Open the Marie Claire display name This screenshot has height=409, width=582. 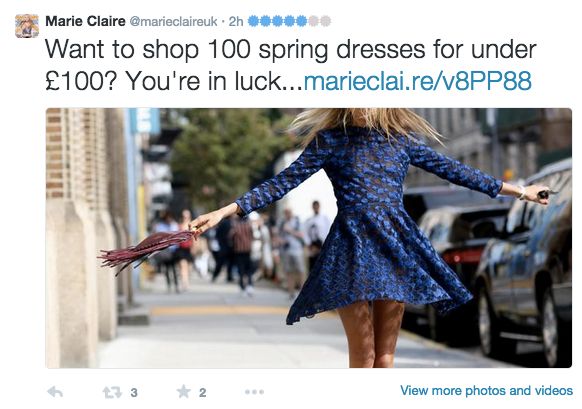[x=85, y=21]
